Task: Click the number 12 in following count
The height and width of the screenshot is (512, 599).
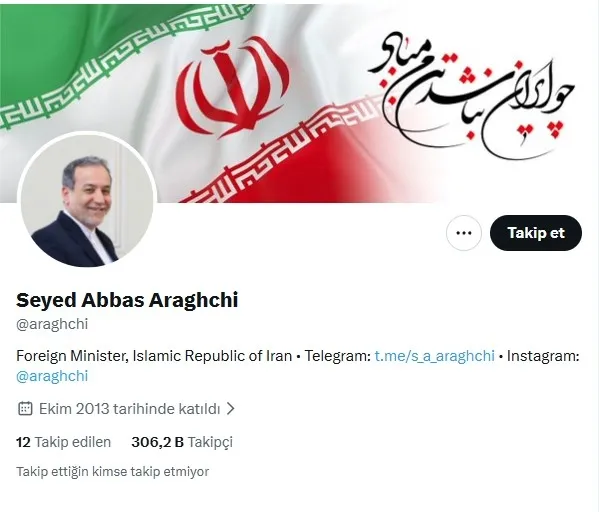Action: 23,442
